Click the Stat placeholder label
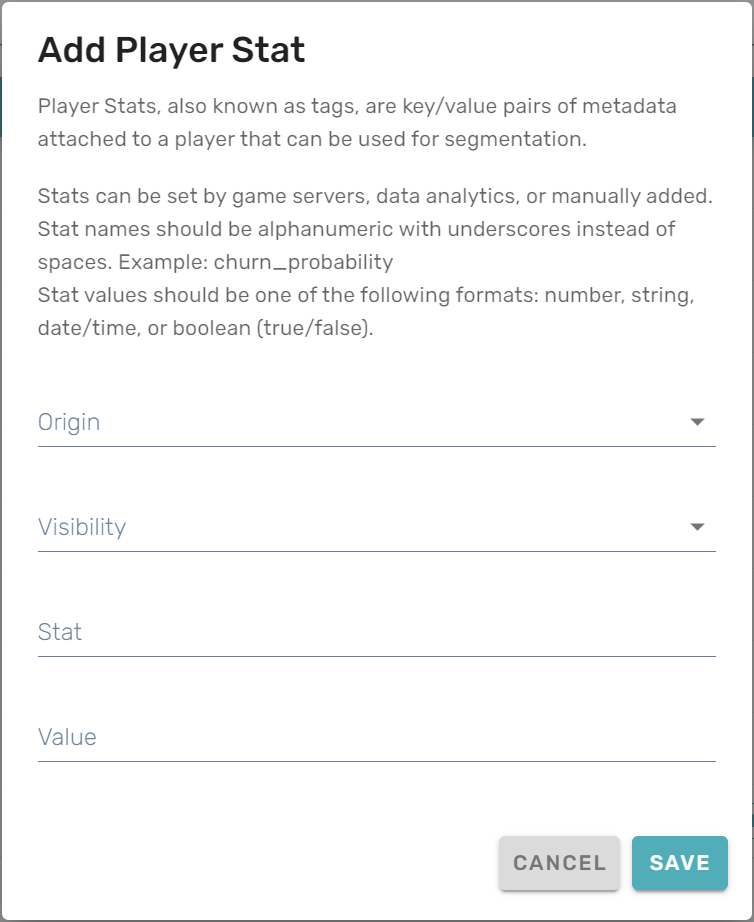This screenshot has width=754, height=922. point(60,632)
